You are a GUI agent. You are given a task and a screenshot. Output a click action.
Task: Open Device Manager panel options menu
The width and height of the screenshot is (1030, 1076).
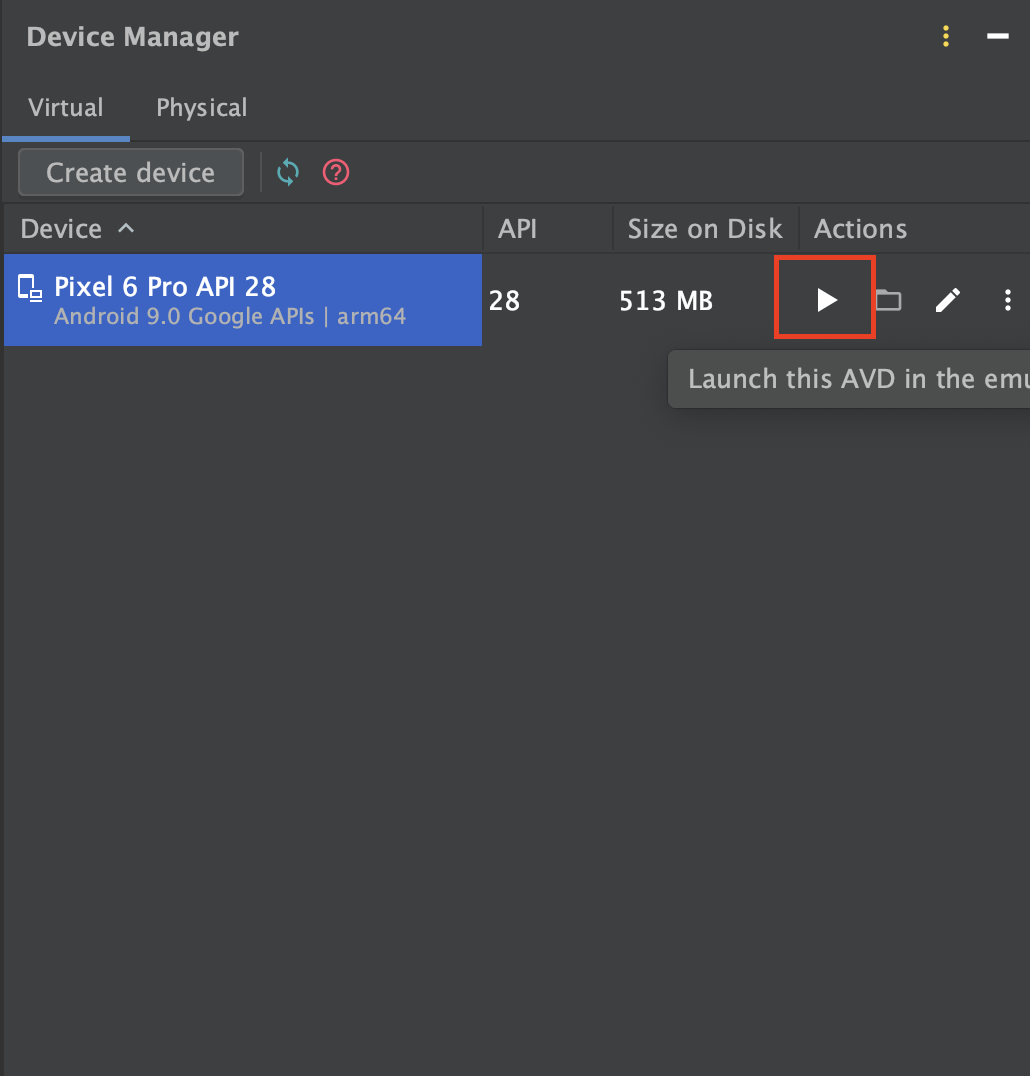pos(946,36)
